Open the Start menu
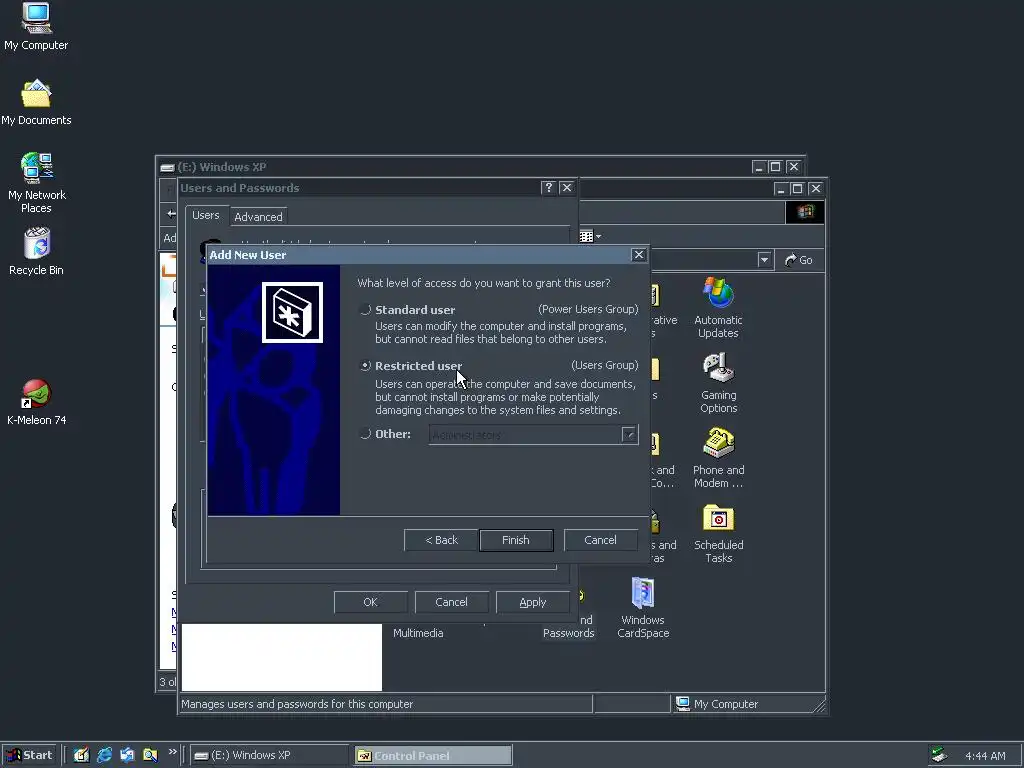 [x=29, y=756]
